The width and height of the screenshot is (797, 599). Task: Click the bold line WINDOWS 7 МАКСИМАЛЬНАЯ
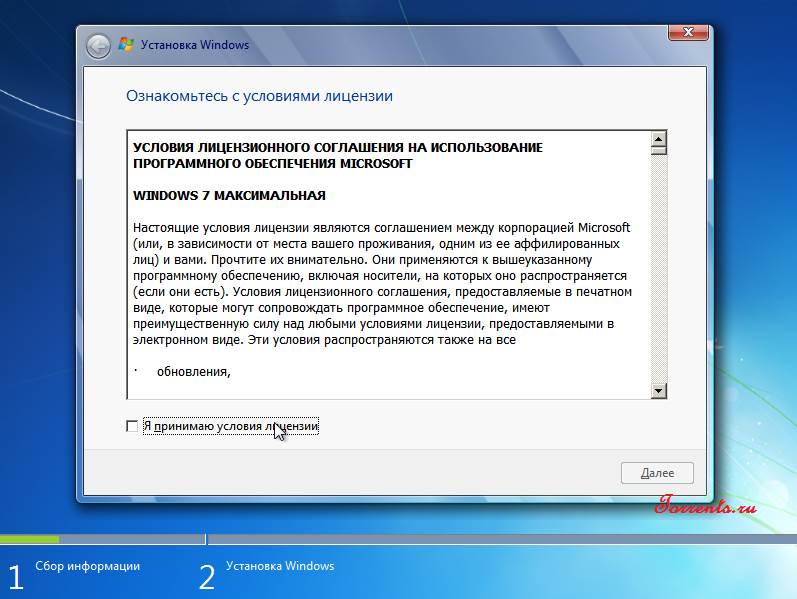229,196
